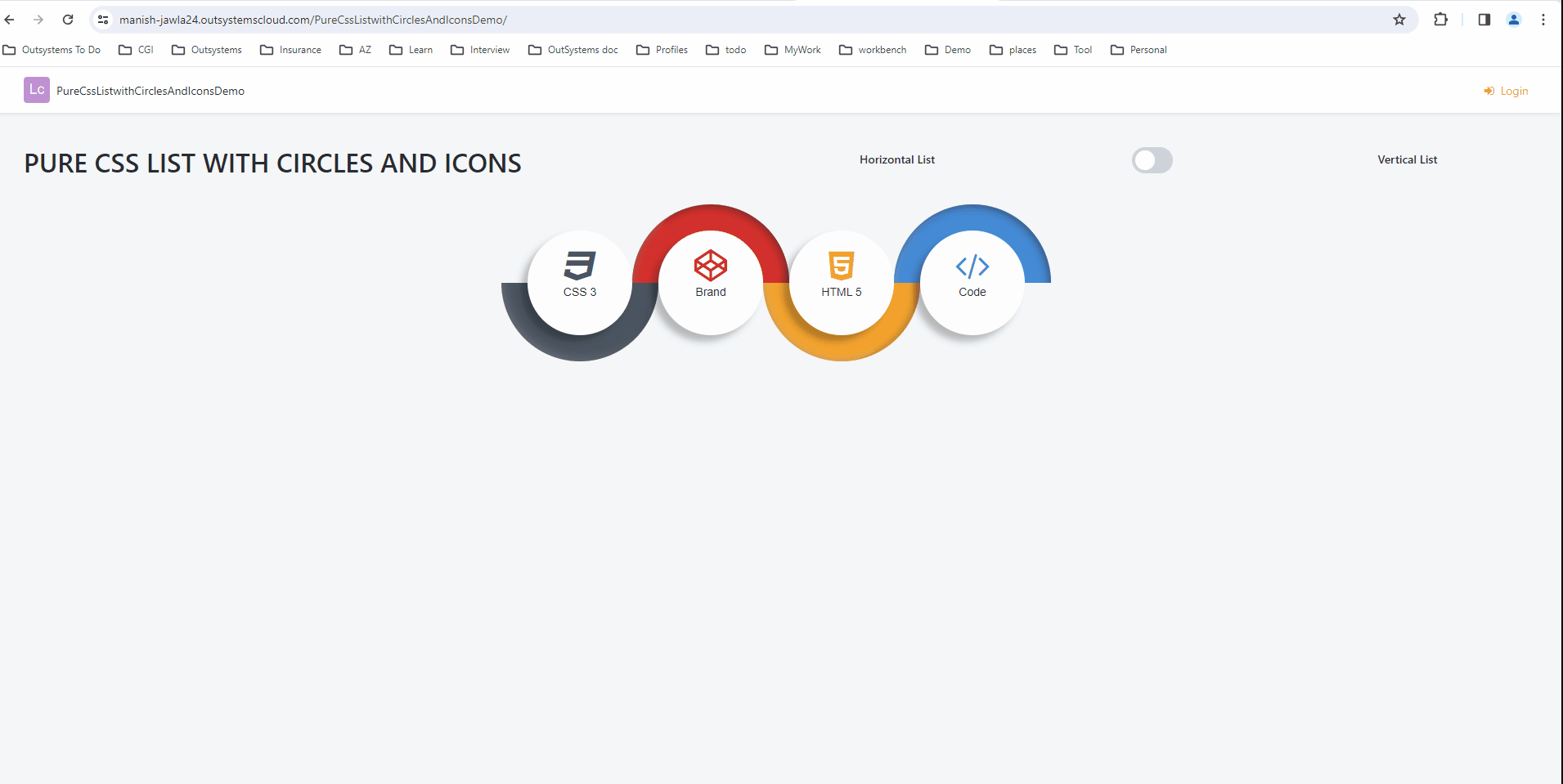This screenshot has height=784, width=1563.
Task: Open AZ bookmark folder
Action: click(356, 50)
